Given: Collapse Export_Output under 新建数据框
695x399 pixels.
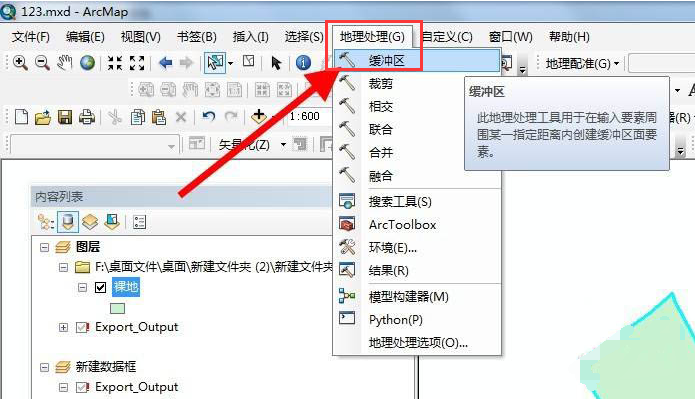Looking at the screenshot, I should point(63,387).
